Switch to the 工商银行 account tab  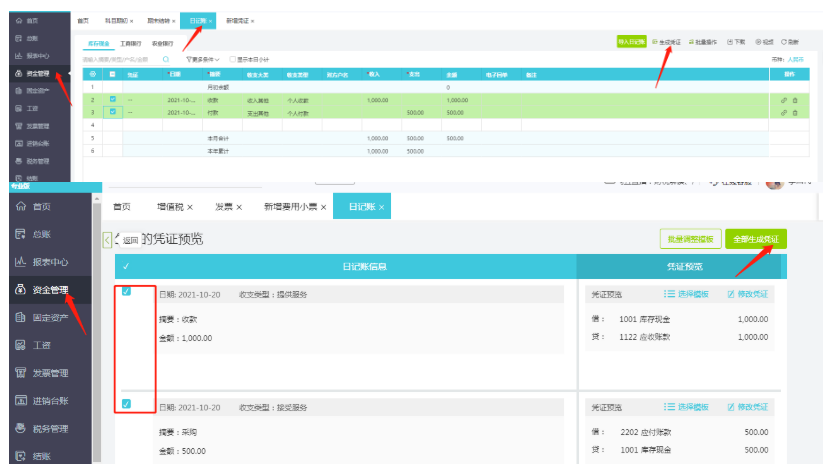coord(130,44)
